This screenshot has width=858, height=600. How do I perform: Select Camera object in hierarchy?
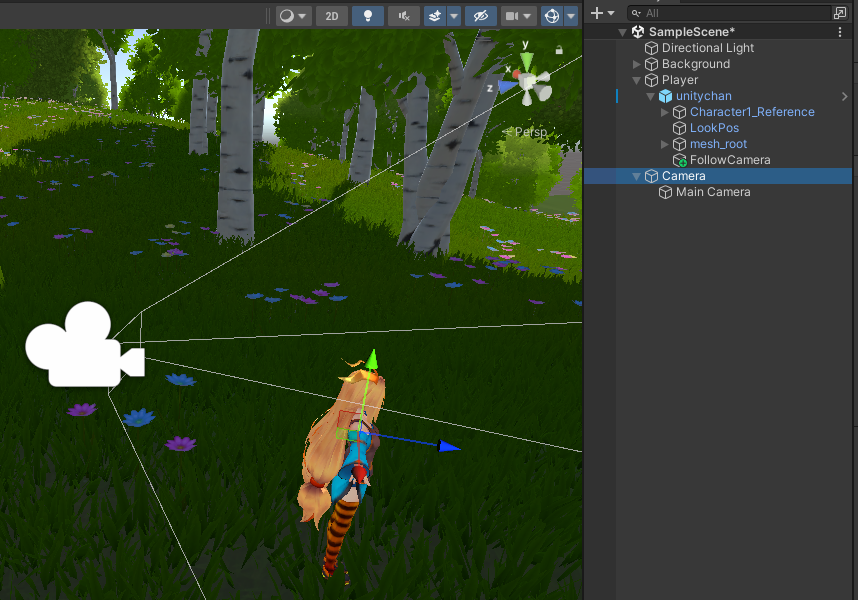point(683,176)
